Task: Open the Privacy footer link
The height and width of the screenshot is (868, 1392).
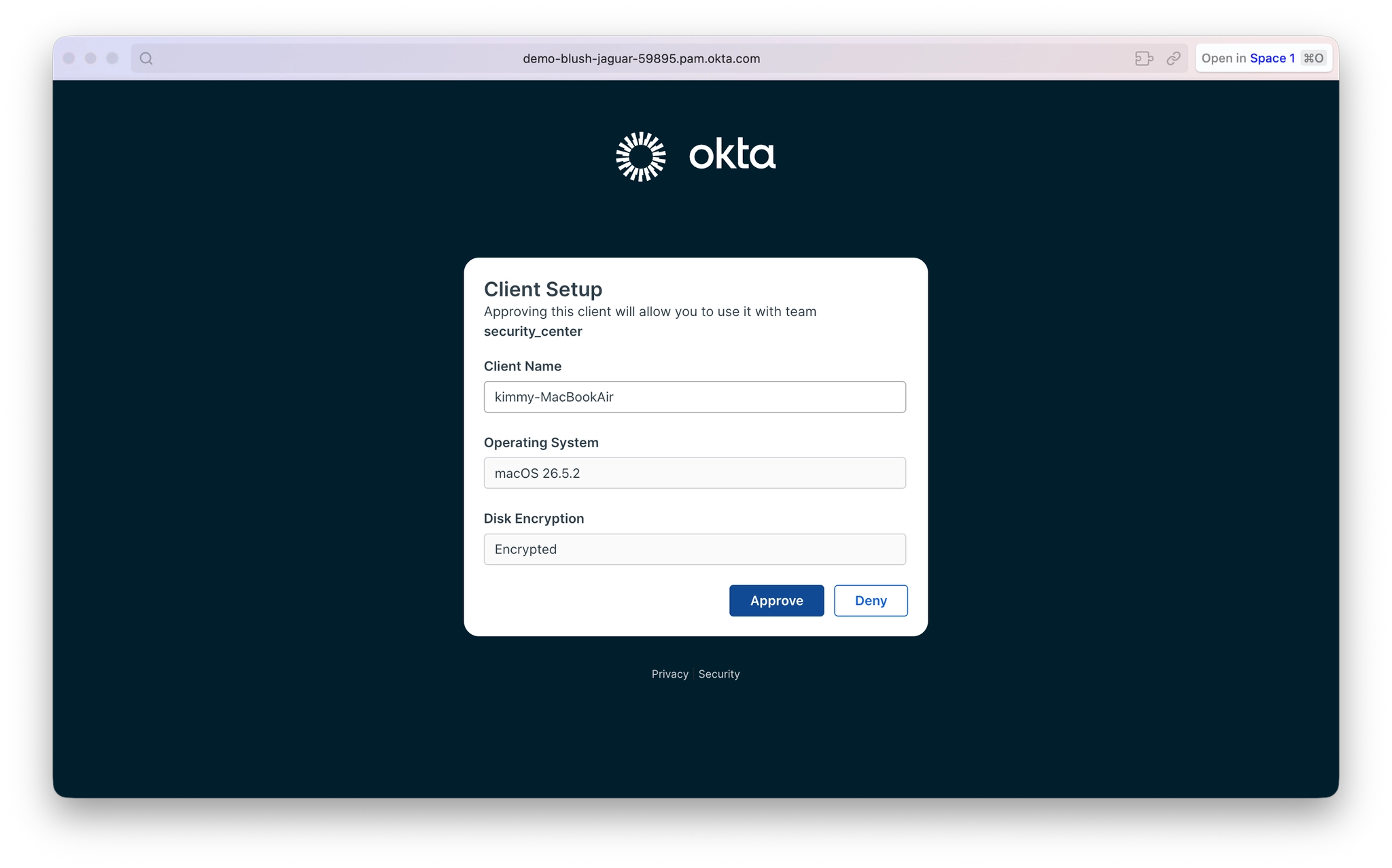Action: click(x=669, y=674)
